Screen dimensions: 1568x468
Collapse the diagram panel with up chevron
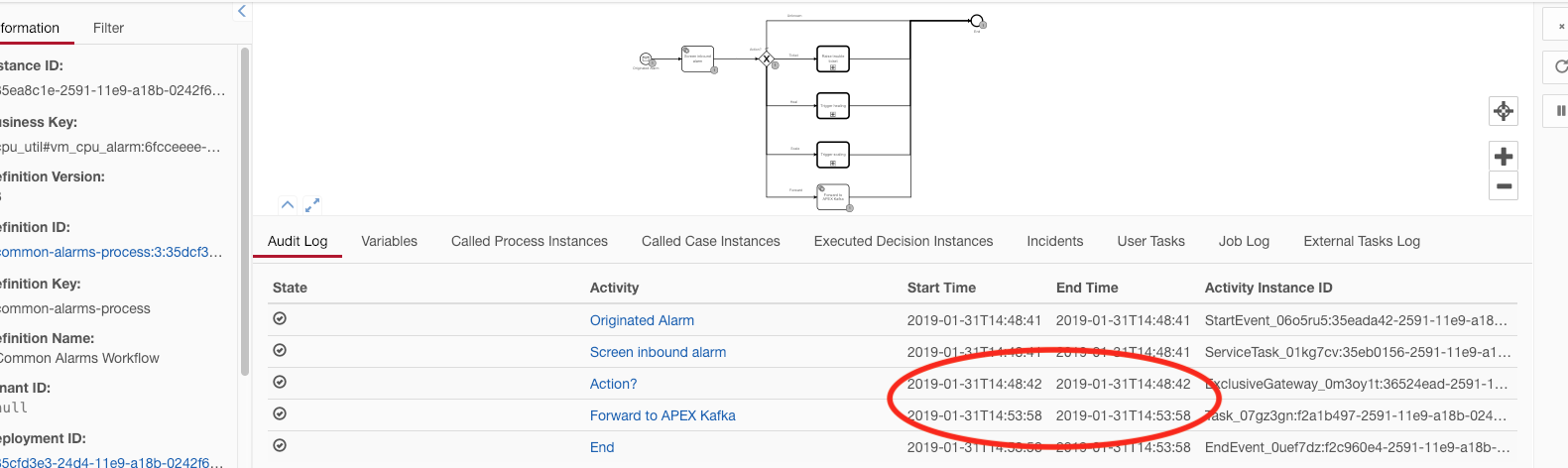tap(288, 205)
